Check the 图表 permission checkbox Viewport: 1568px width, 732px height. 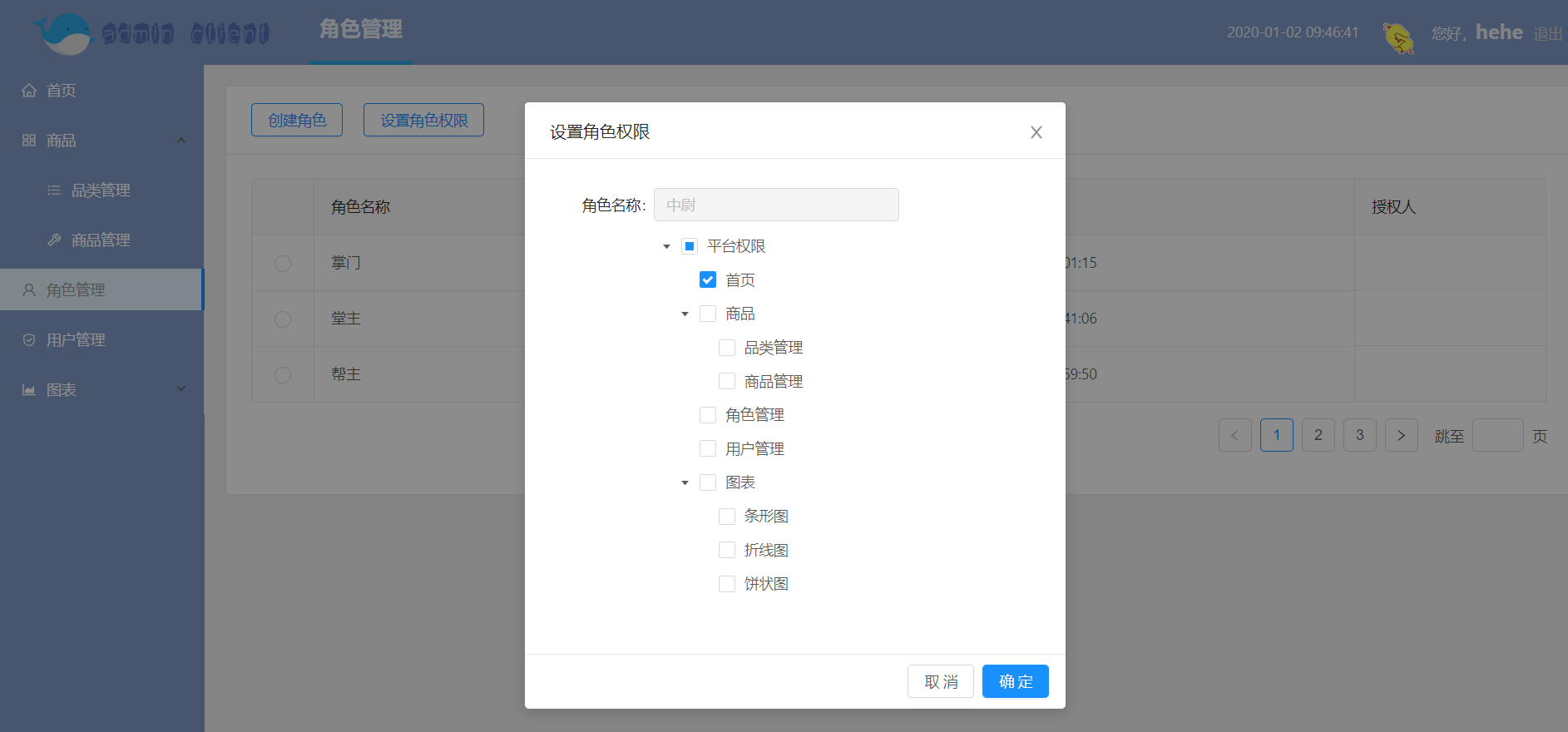(708, 482)
